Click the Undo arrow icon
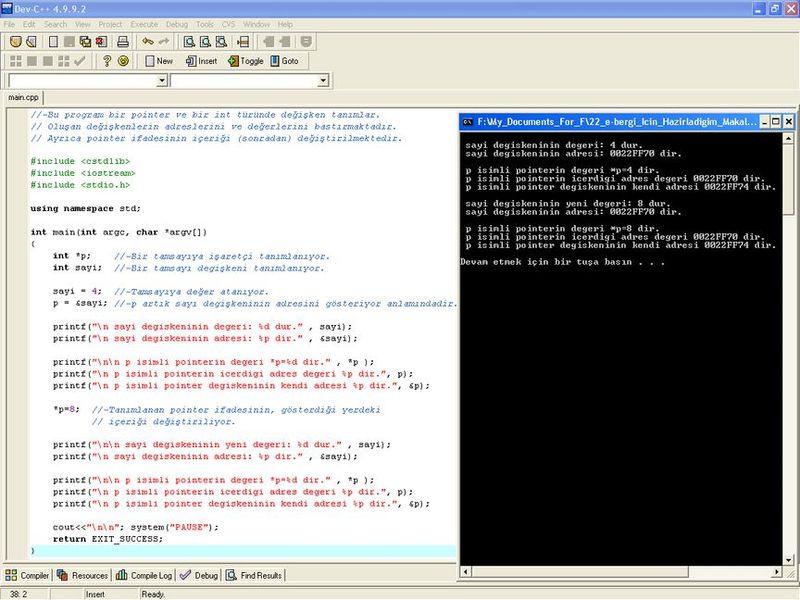Screen dimensions: 800x600 [x=147, y=42]
